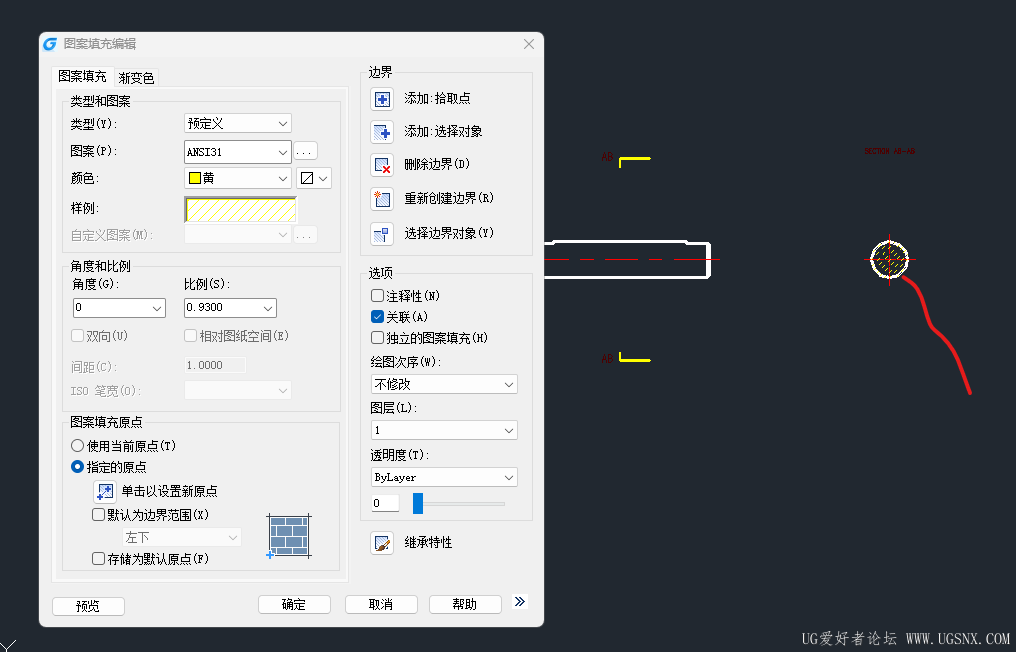This screenshot has width=1016, height=652.
Task: Click the brick origin preview thumbnail
Action: tap(289, 536)
